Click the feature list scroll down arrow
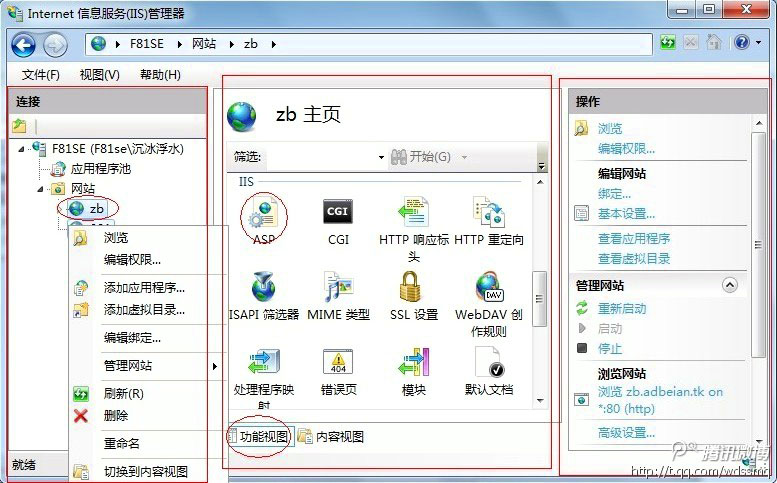Screen dimensions: 777x483 pos(540,400)
